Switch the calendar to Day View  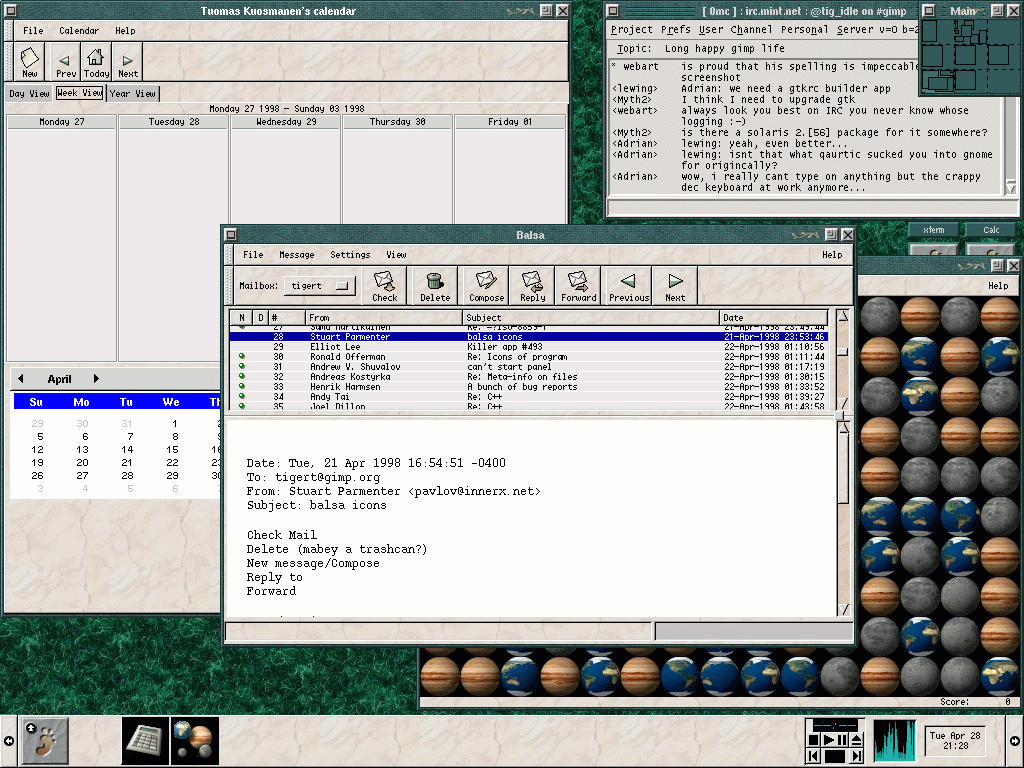29,93
